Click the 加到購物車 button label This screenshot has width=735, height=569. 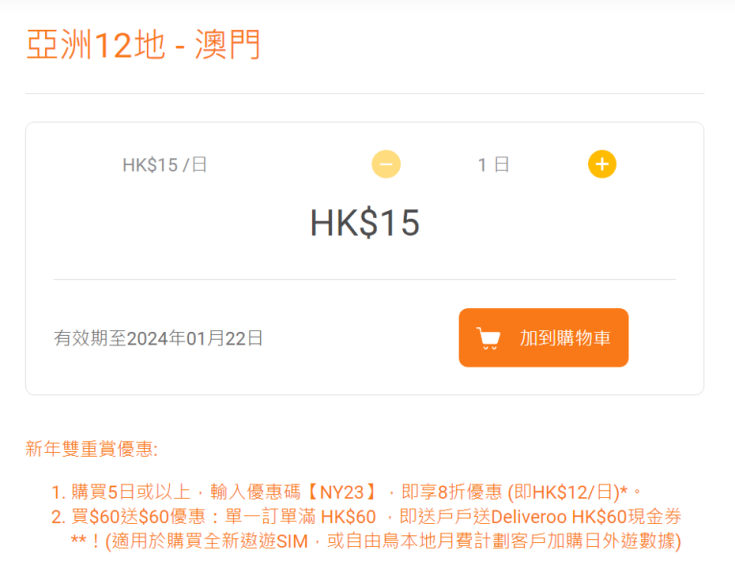[565, 338]
